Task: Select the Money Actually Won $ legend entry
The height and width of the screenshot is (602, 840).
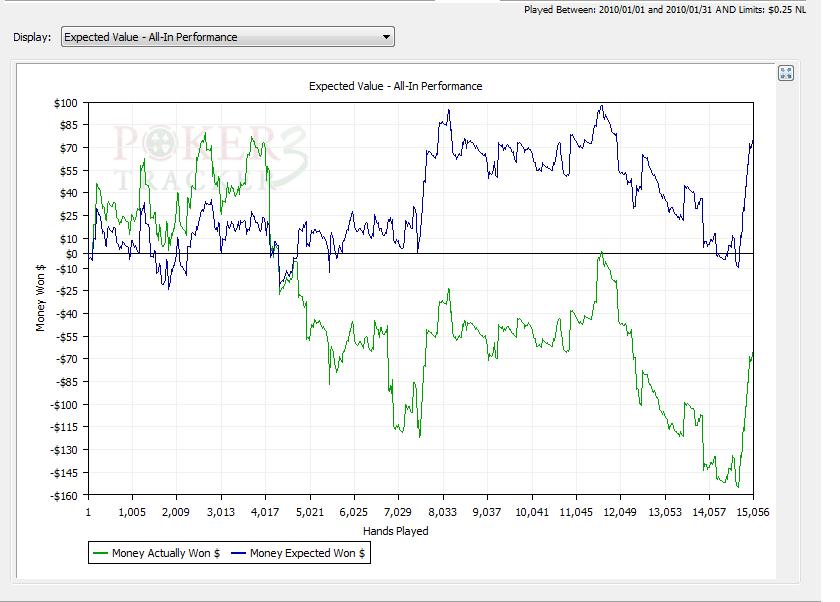Action: (x=156, y=553)
